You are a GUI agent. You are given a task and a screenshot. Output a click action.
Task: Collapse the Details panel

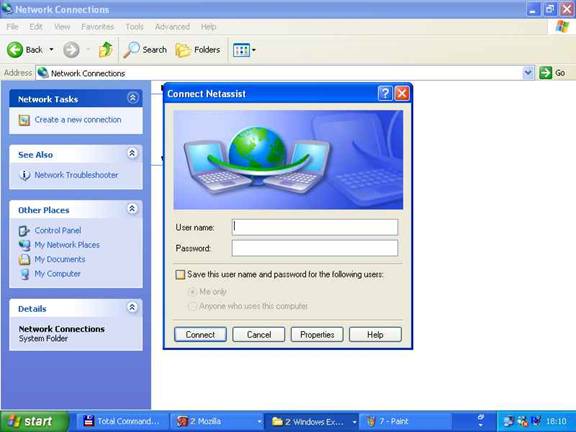pyautogui.click(x=132, y=307)
